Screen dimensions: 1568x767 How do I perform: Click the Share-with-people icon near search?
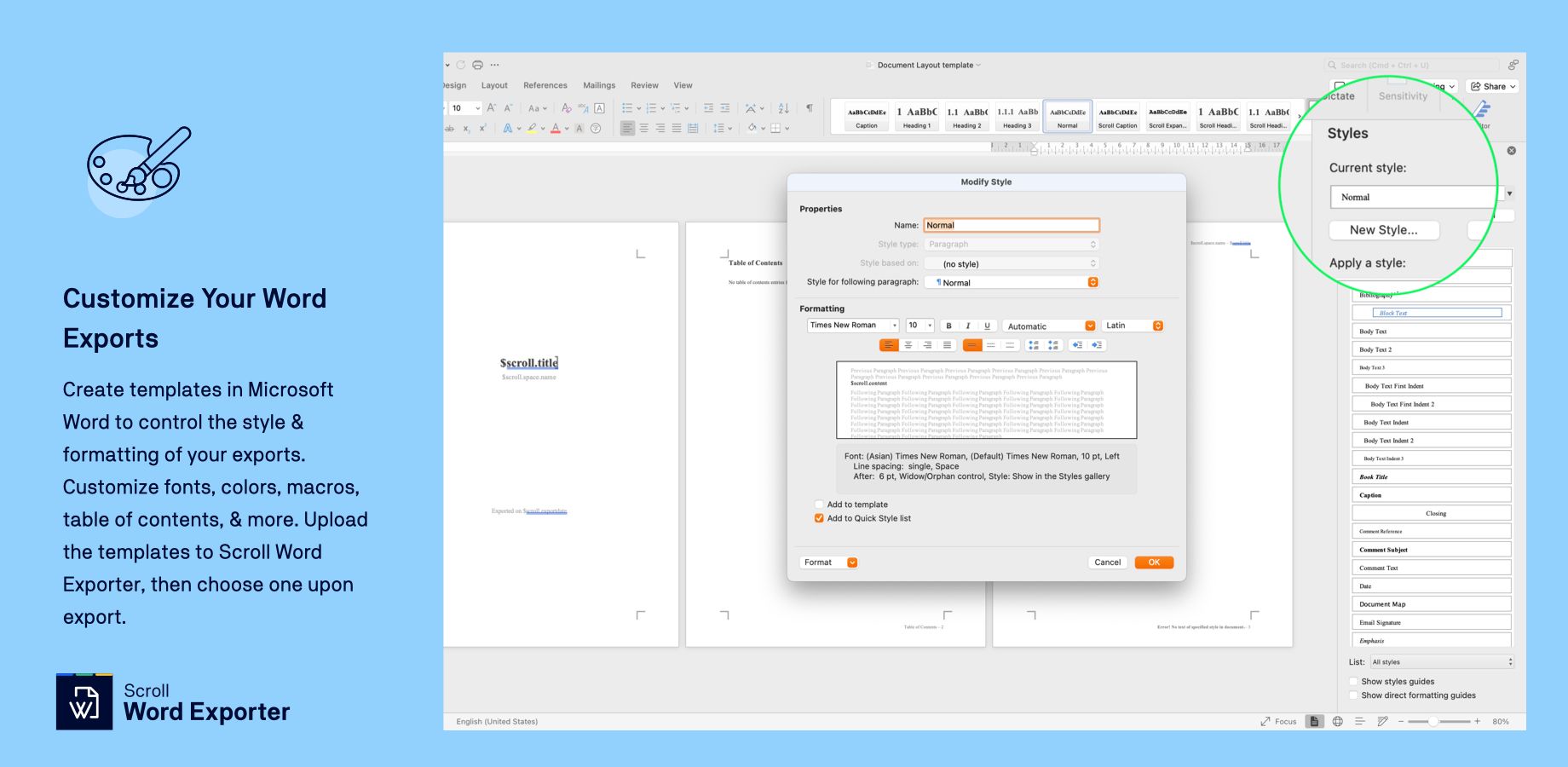tap(1513, 65)
